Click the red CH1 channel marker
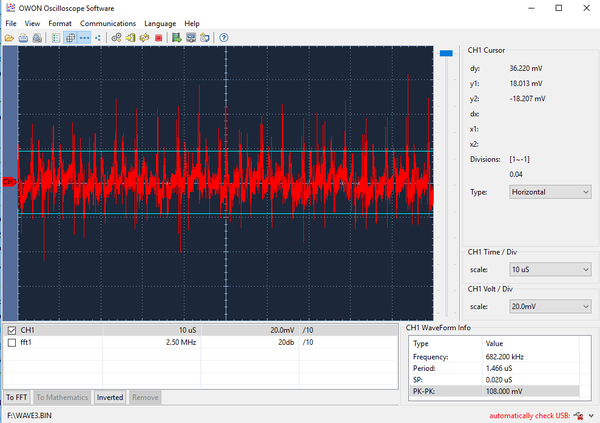The height and width of the screenshot is (423, 600). [x=8, y=181]
